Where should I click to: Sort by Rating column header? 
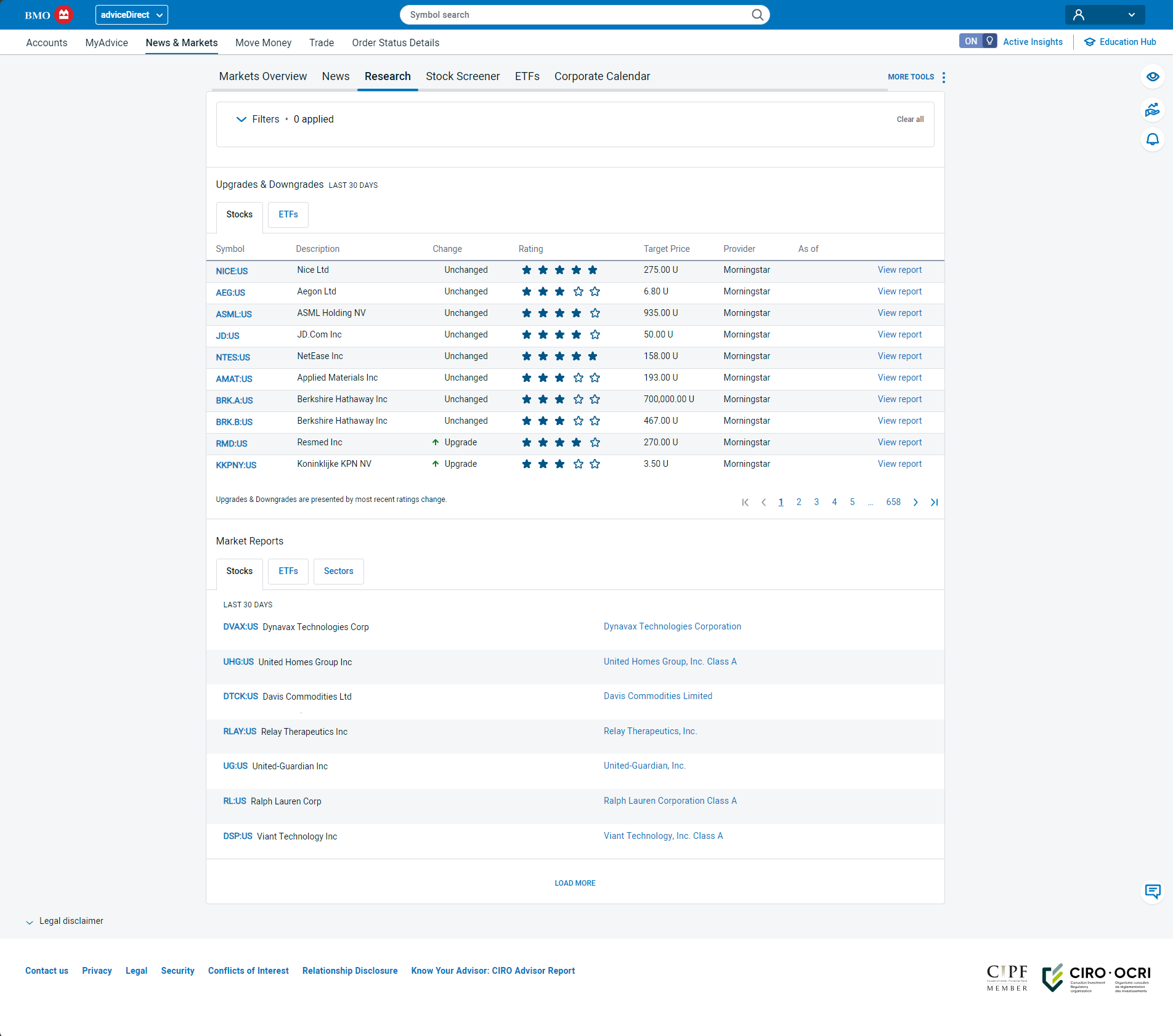tap(530, 249)
